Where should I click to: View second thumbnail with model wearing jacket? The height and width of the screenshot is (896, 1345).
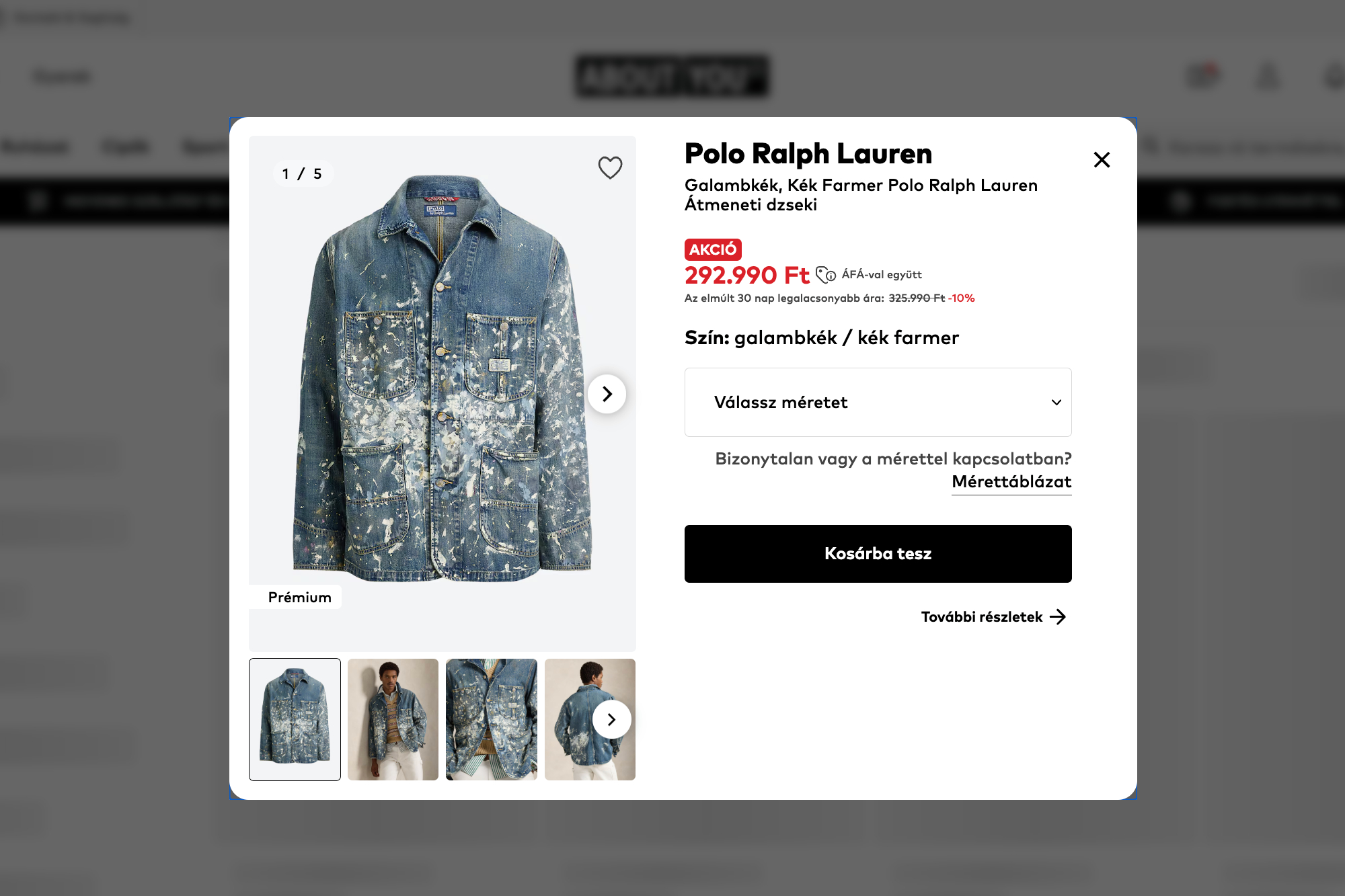pos(393,719)
